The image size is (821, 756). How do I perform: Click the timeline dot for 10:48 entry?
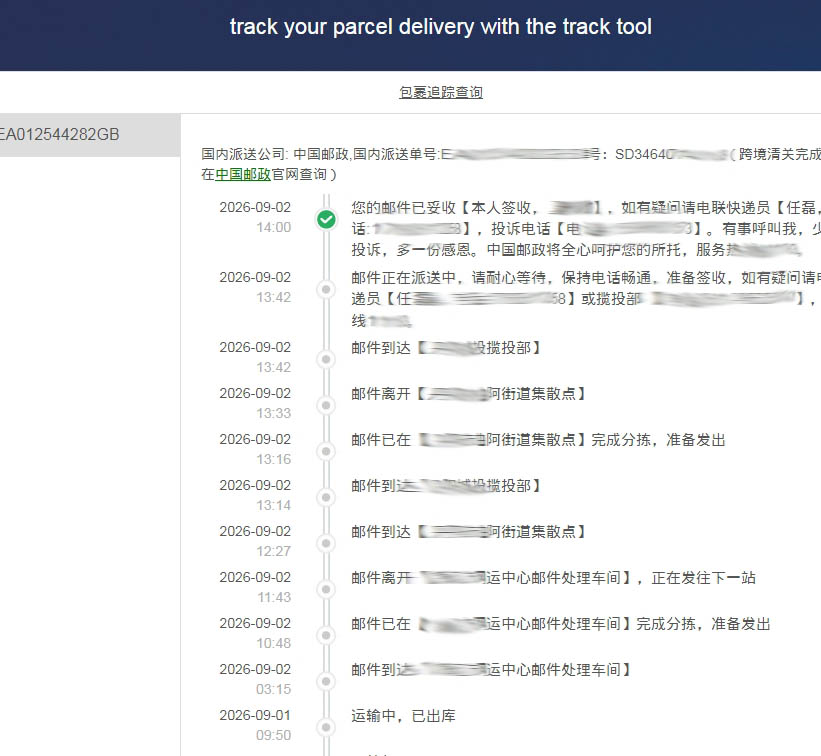(326, 636)
